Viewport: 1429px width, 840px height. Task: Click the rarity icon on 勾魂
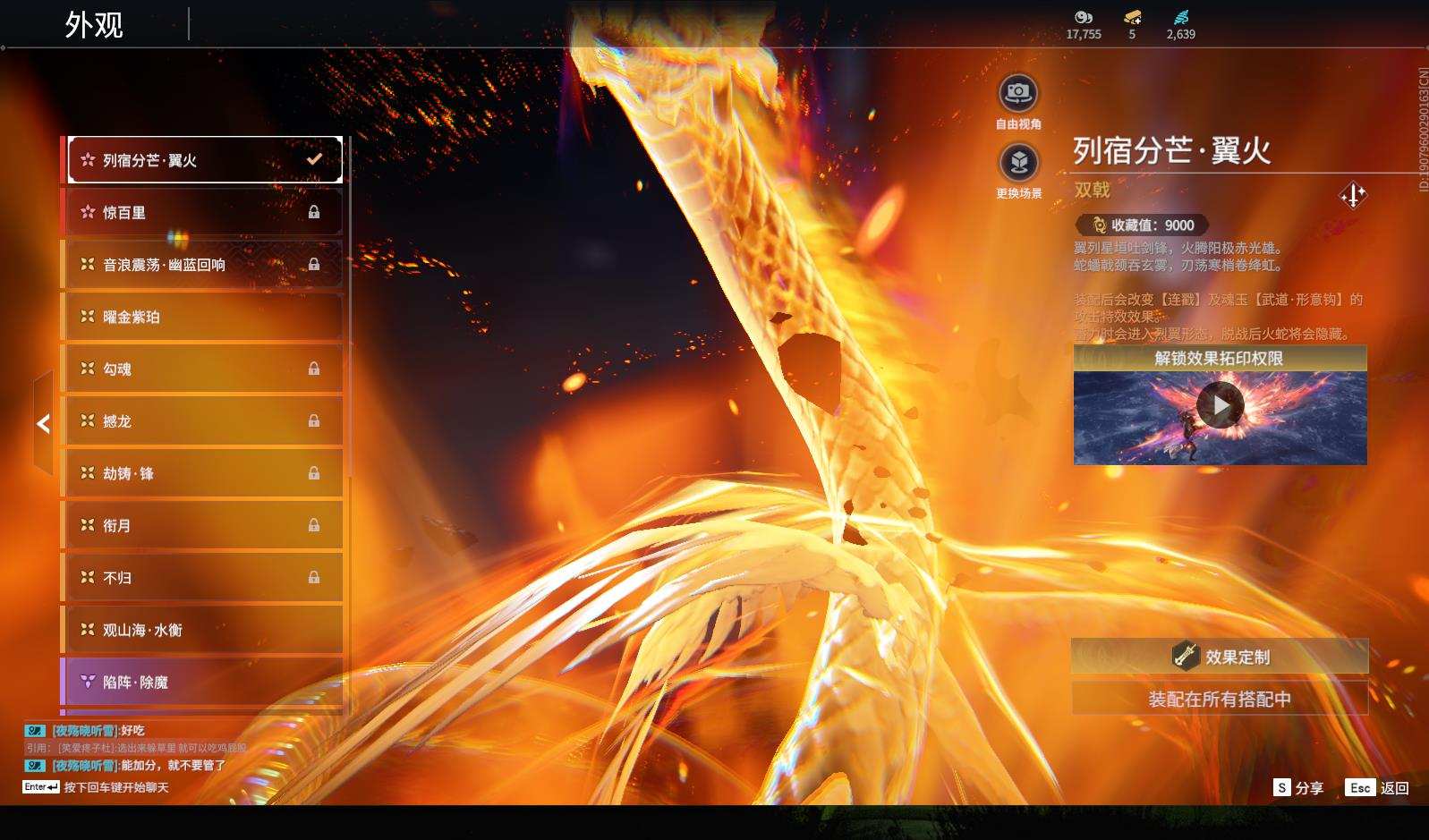coord(88,369)
